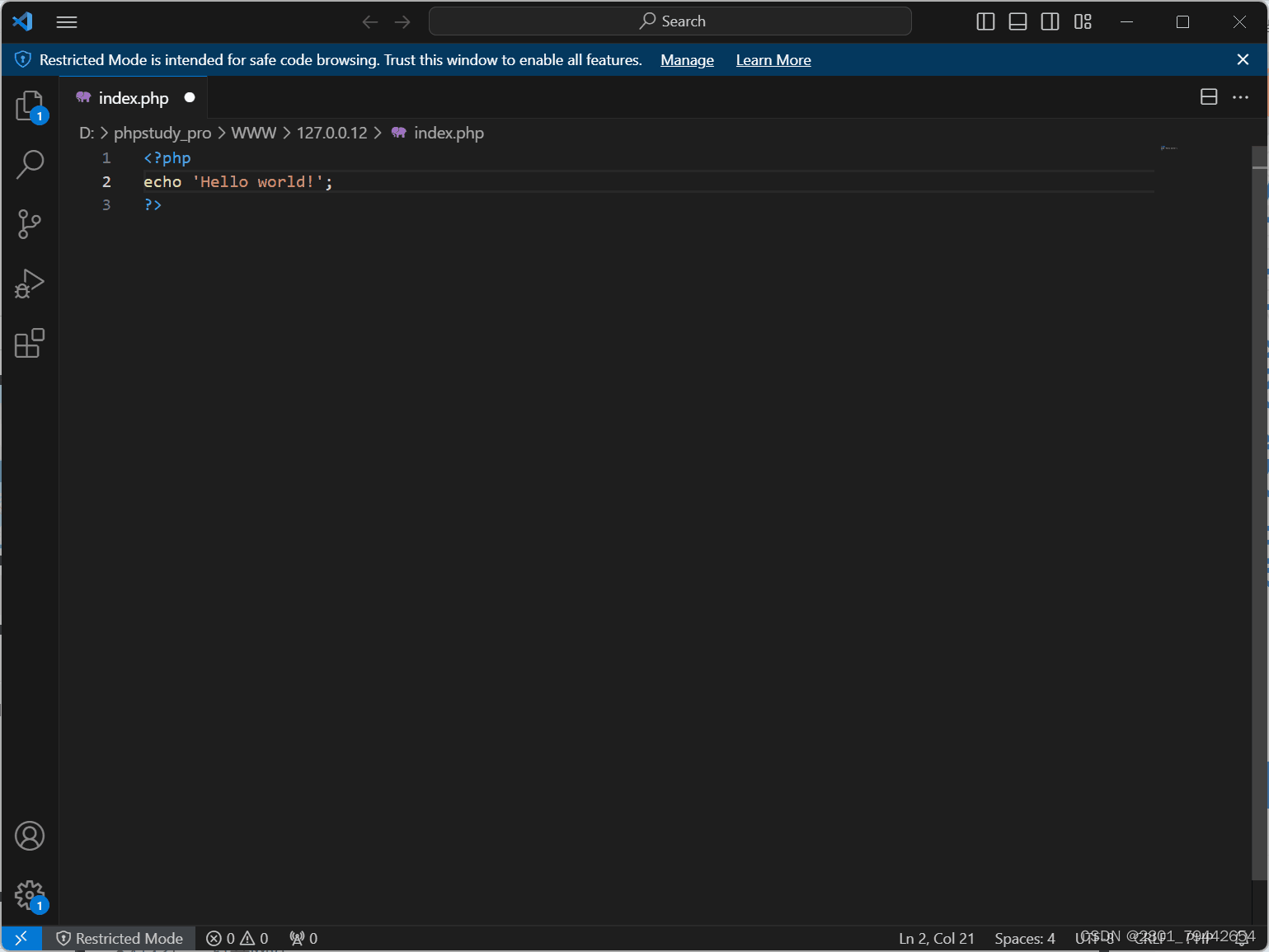Open the WWW breadcrumb dropdown
The image size is (1269, 952).
pos(254,133)
